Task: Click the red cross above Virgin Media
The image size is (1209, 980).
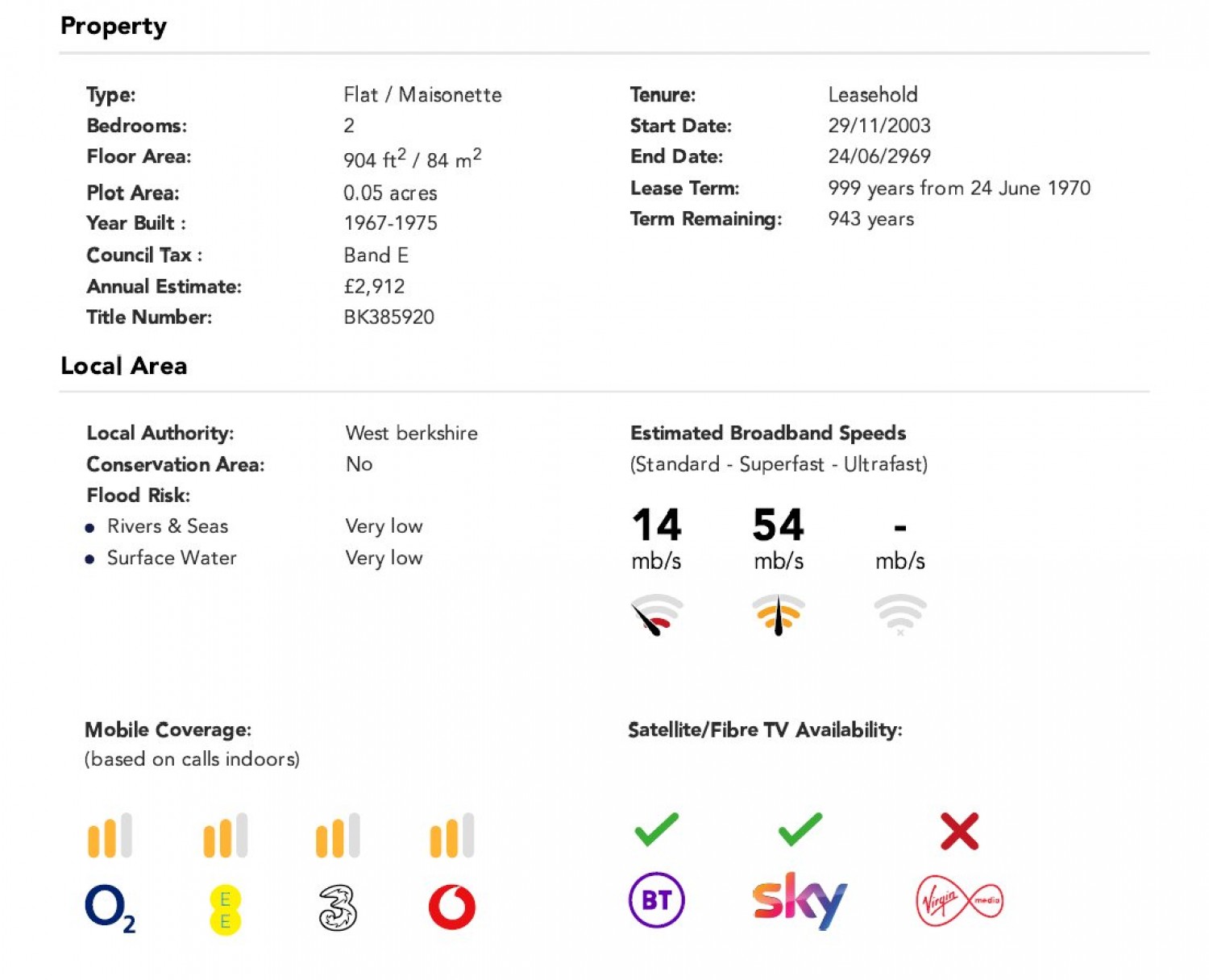Action: point(959,831)
